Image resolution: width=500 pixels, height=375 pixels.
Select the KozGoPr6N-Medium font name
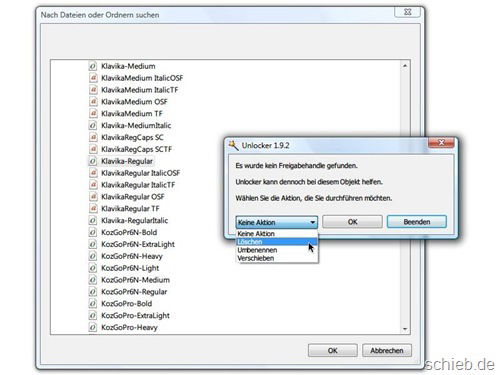[135, 280]
